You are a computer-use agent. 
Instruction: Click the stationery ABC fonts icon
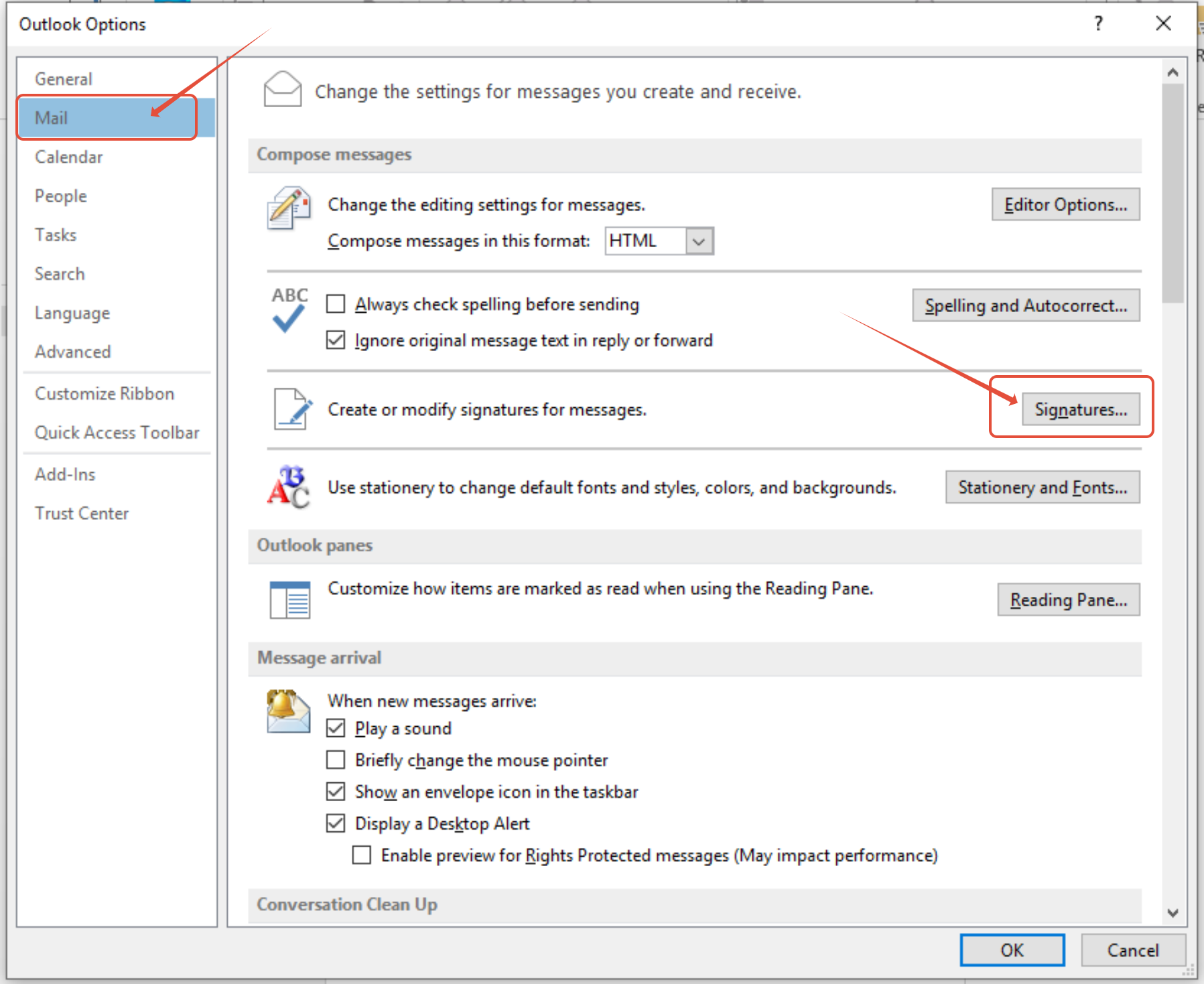(x=289, y=487)
